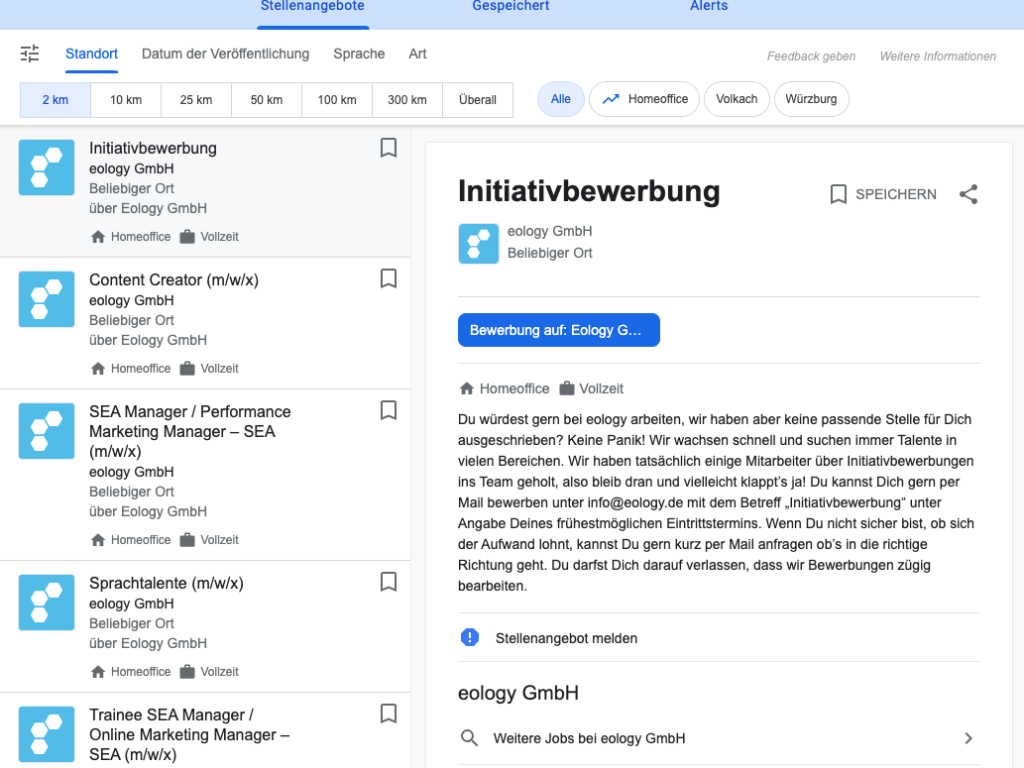Click Stellenangebot melden link
The width and height of the screenshot is (1024, 768).
pos(566,638)
